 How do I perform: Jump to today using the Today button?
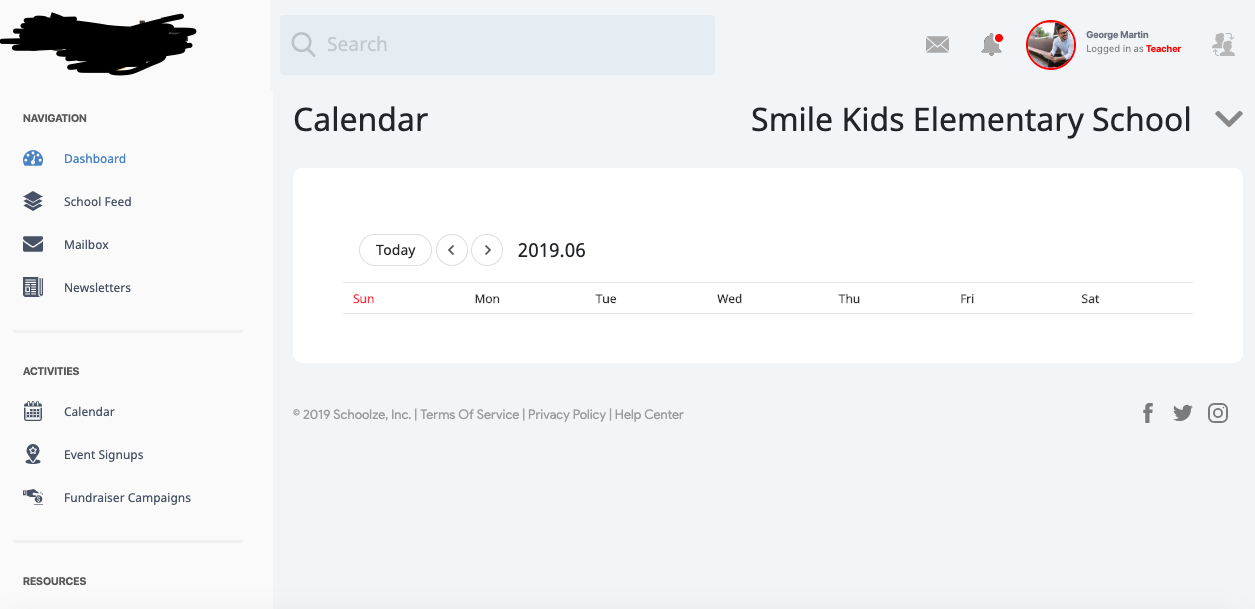click(394, 250)
